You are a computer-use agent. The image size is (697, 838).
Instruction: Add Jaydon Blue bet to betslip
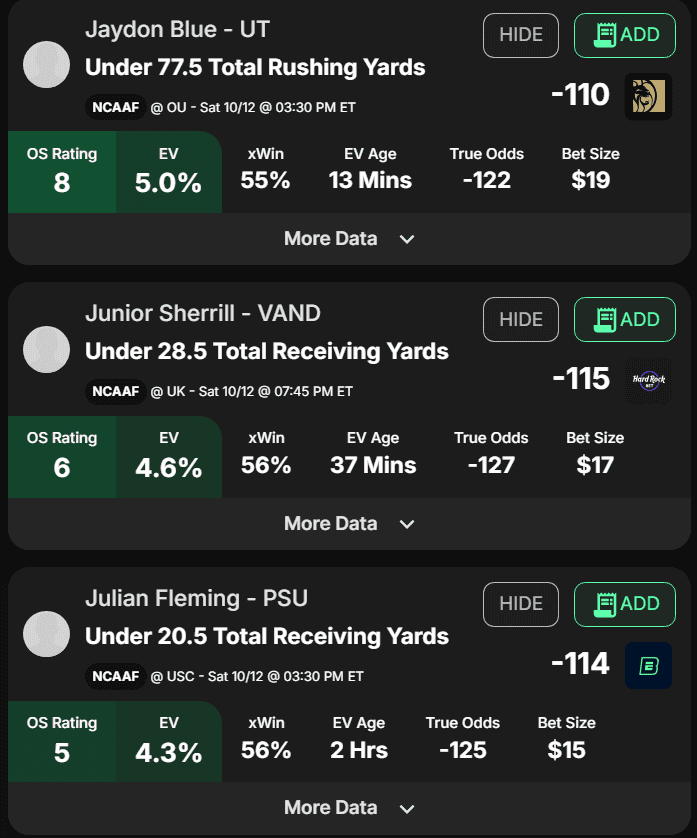[x=625, y=35]
